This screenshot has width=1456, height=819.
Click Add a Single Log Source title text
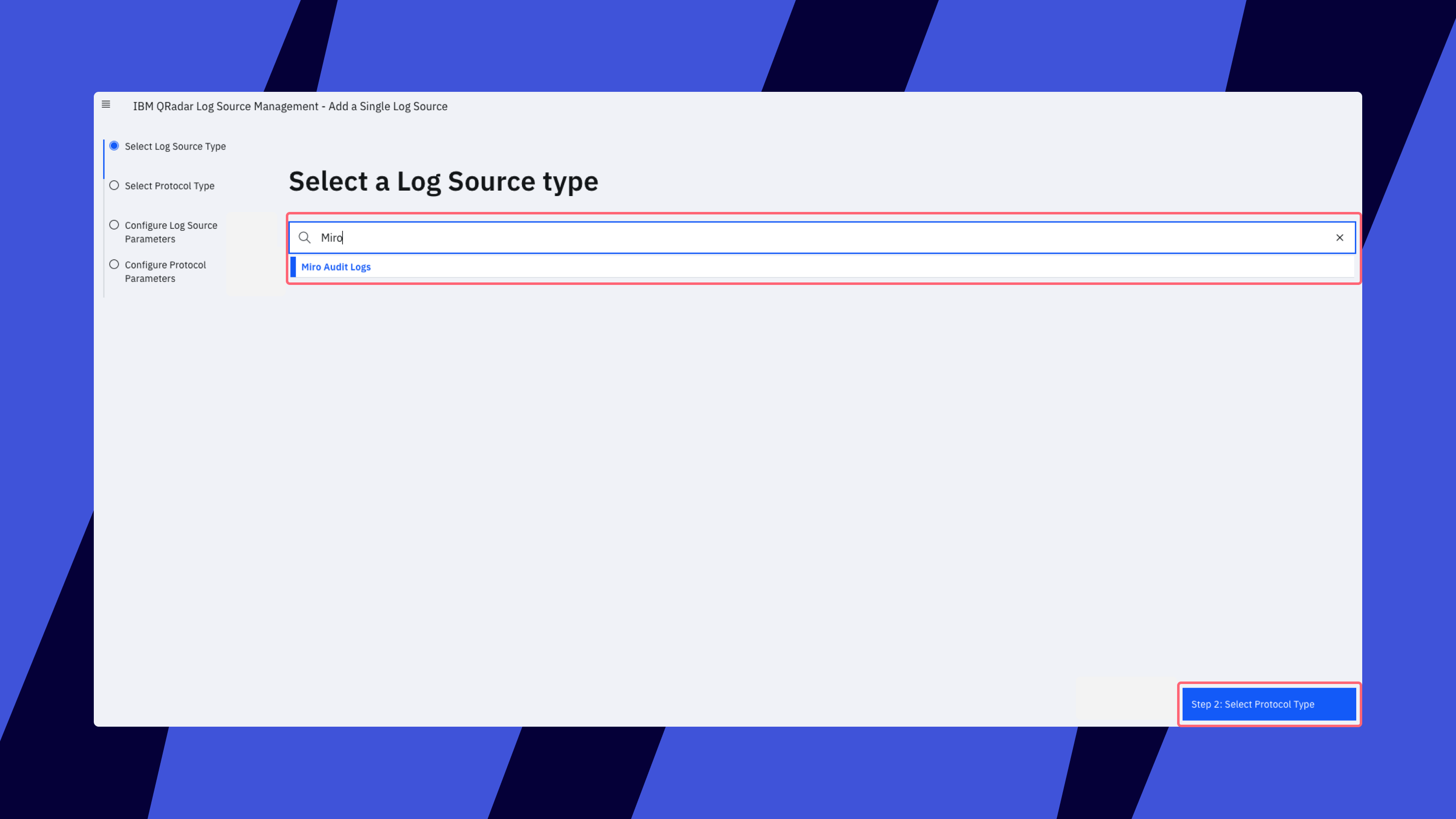click(x=388, y=106)
